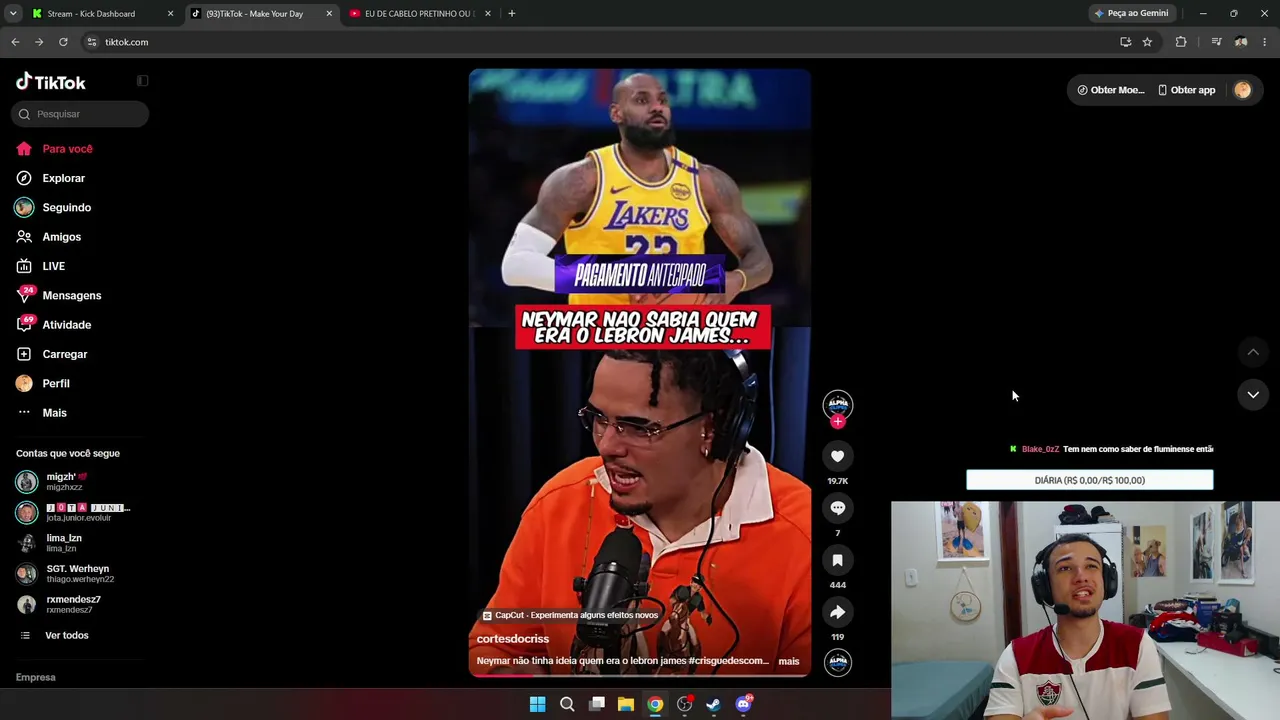1280x720 pixels.
Task: Open Chrome profile avatar in toolbar
Action: 1241,42
